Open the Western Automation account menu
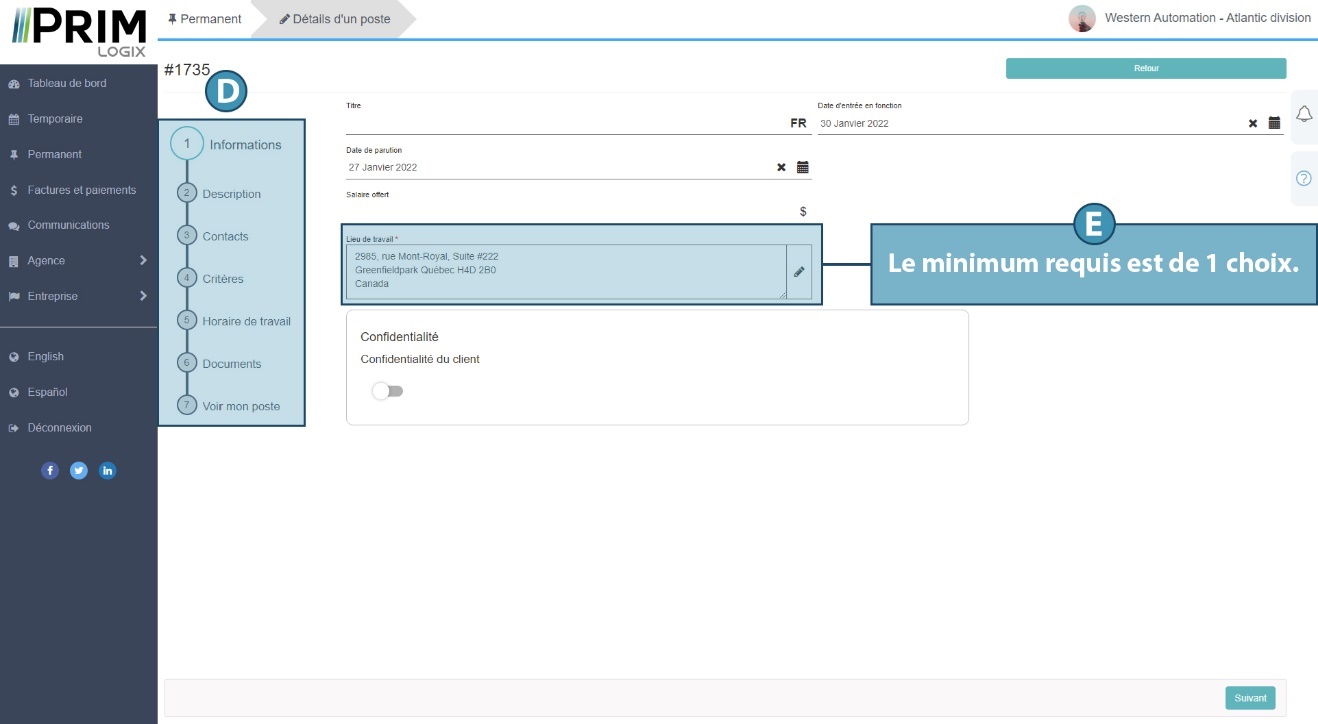The image size is (1318, 724). 1190,18
